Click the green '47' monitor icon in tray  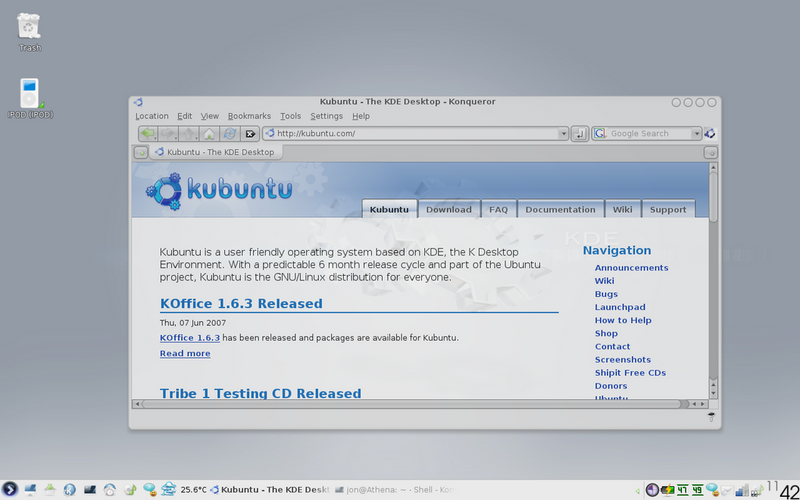click(682, 490)
